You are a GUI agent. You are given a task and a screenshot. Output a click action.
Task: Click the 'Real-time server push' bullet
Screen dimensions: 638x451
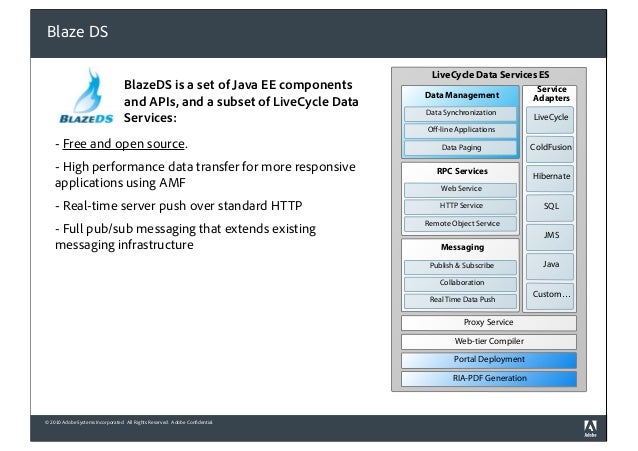point(179,206)
